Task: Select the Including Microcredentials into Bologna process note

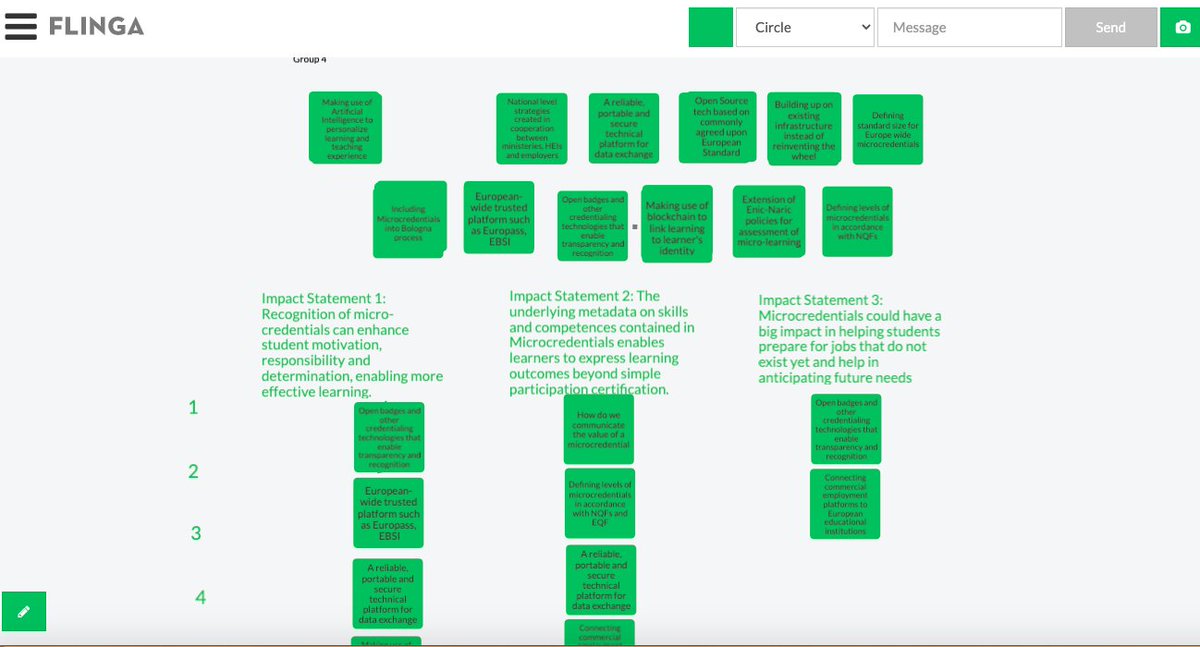Action: pyautogui.click(x=408, y=218)
